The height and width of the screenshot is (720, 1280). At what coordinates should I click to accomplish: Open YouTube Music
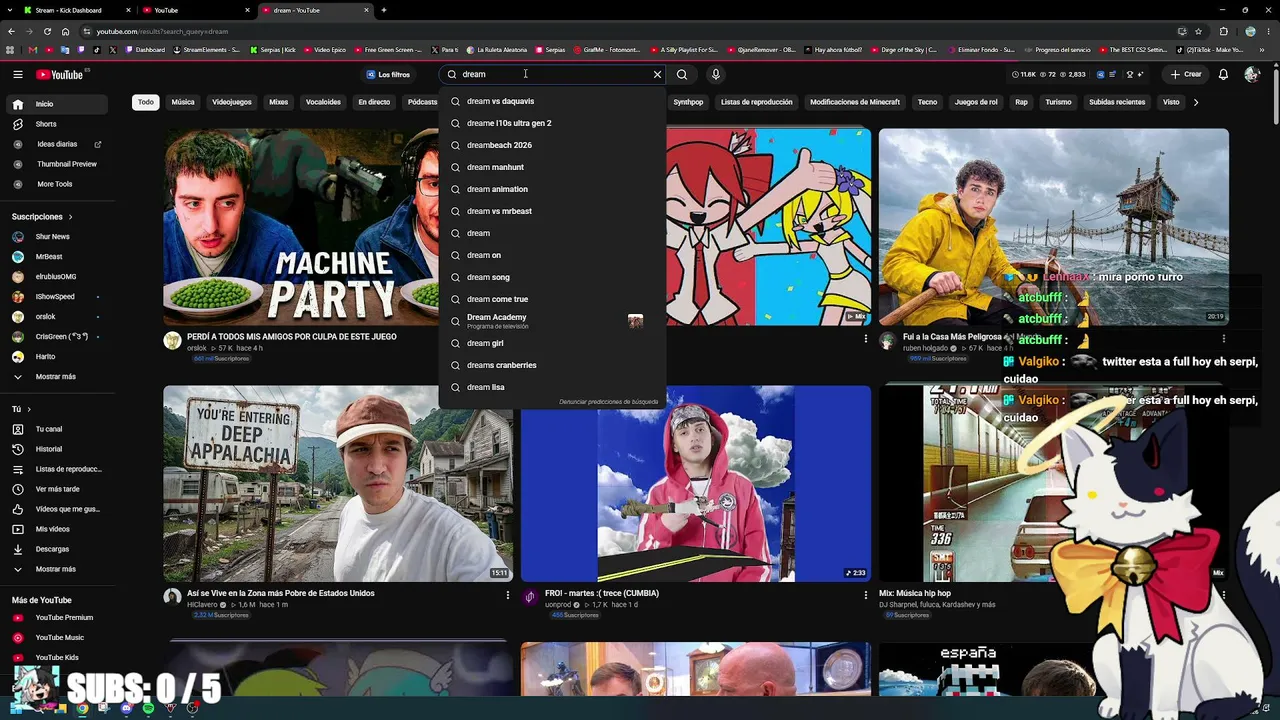pyautogui.click(x=57, y=638)
